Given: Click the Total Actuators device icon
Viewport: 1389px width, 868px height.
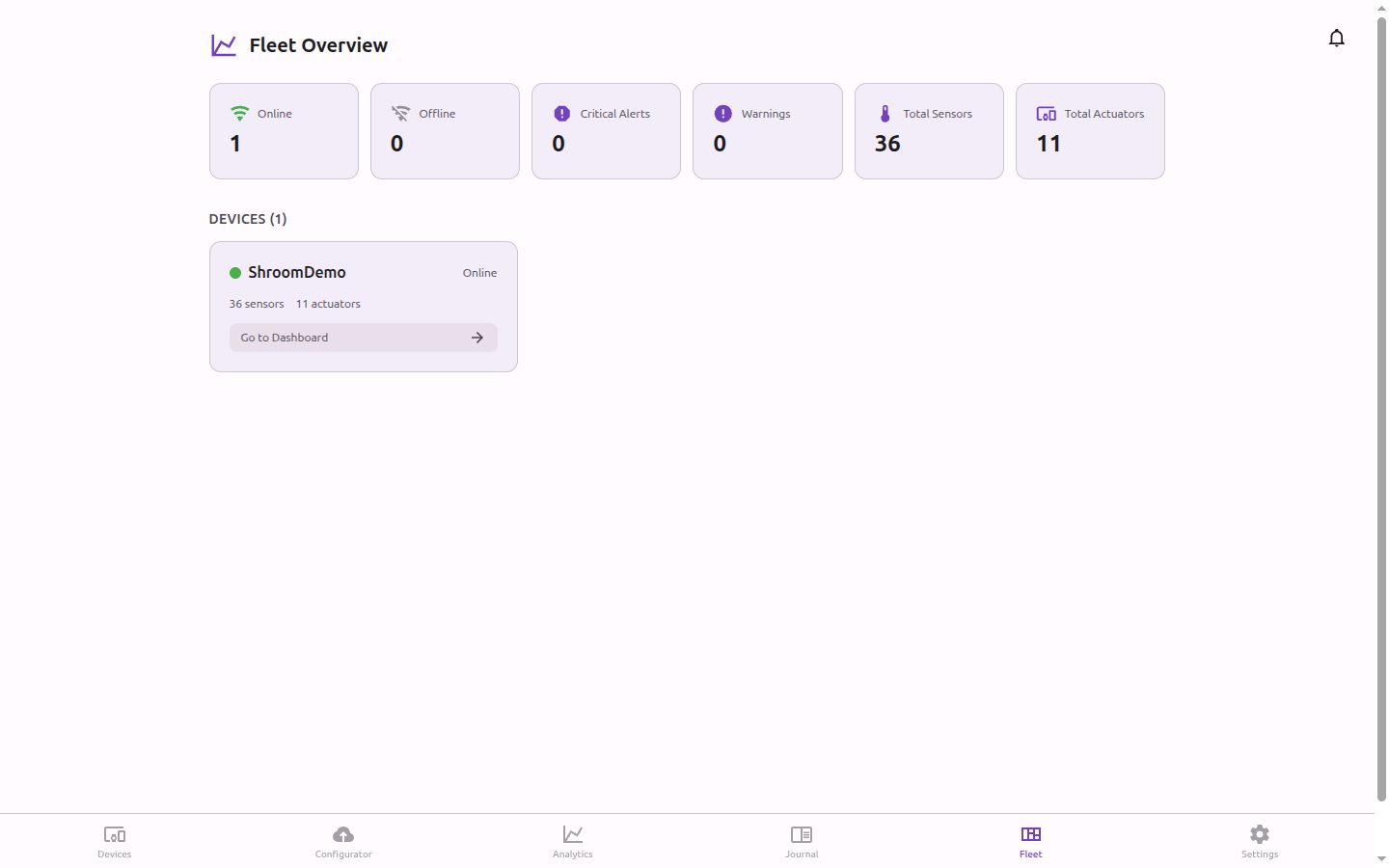Looking at the screenshot, I should [1046, 113].
